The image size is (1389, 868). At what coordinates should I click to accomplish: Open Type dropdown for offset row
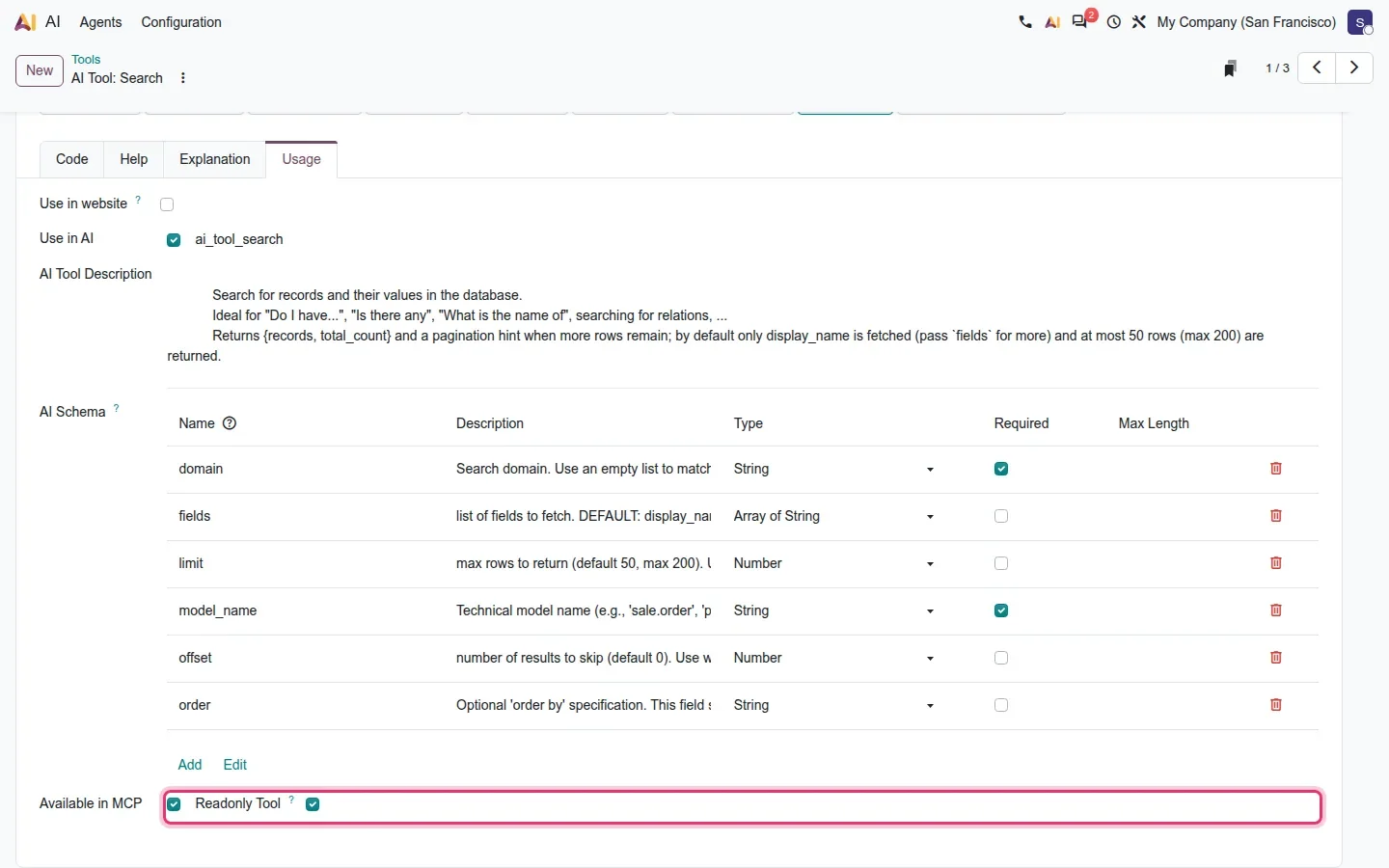834,658
